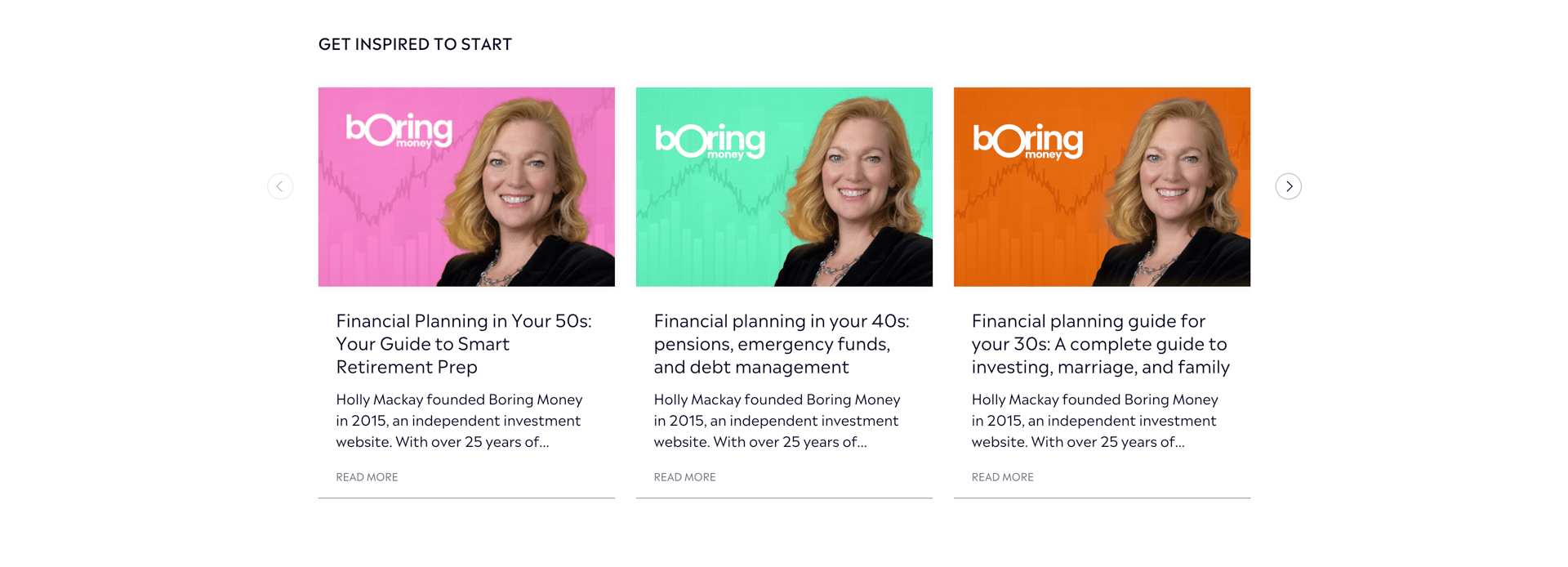Open the orange 30s article thumbnail
The height and width of the screenshot is (567, 1568).
click(x=1102, y=187)
